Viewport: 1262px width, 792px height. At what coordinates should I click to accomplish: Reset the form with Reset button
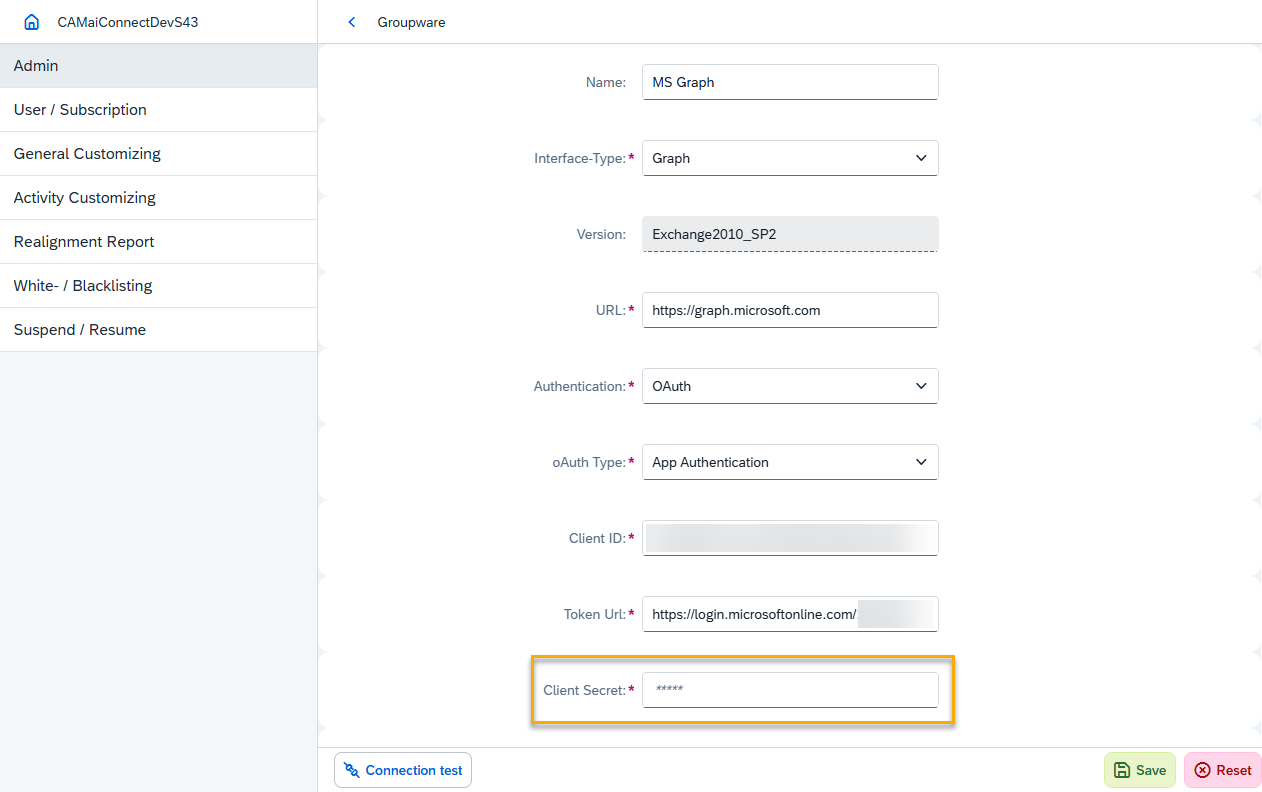coord(1222,770)
